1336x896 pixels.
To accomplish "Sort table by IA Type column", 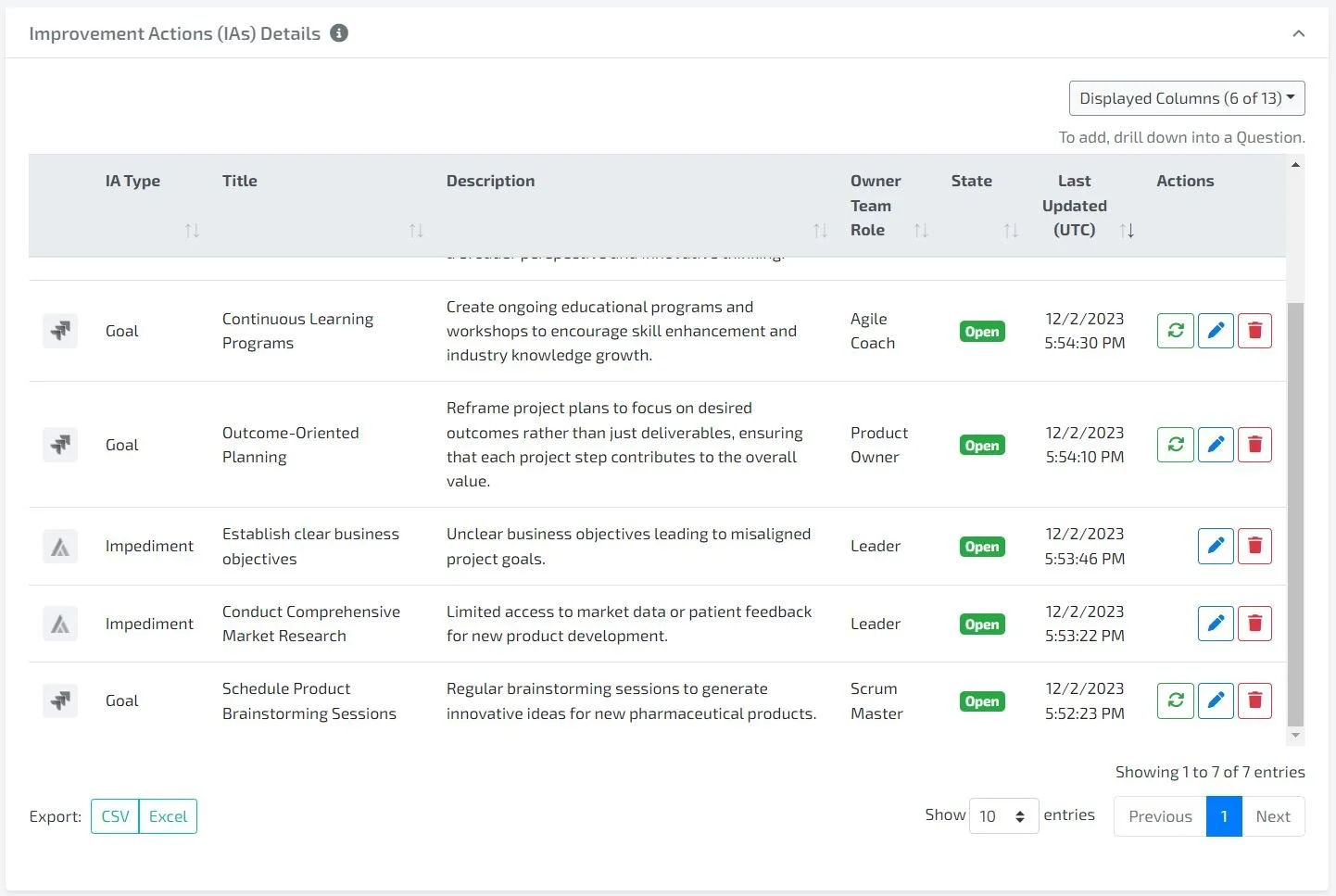I will 192,231.
